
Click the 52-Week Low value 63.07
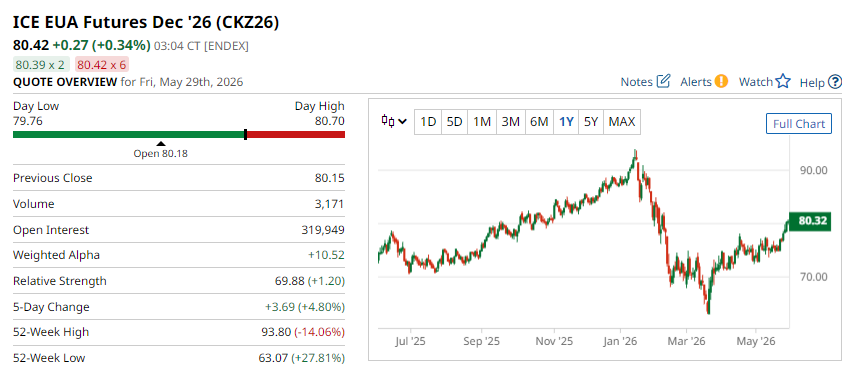273,359
